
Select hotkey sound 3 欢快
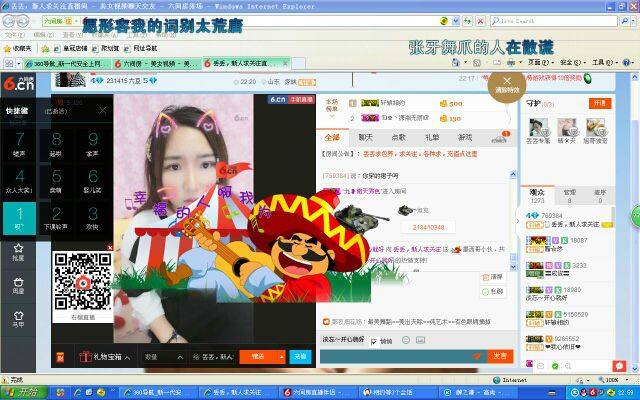93,218
